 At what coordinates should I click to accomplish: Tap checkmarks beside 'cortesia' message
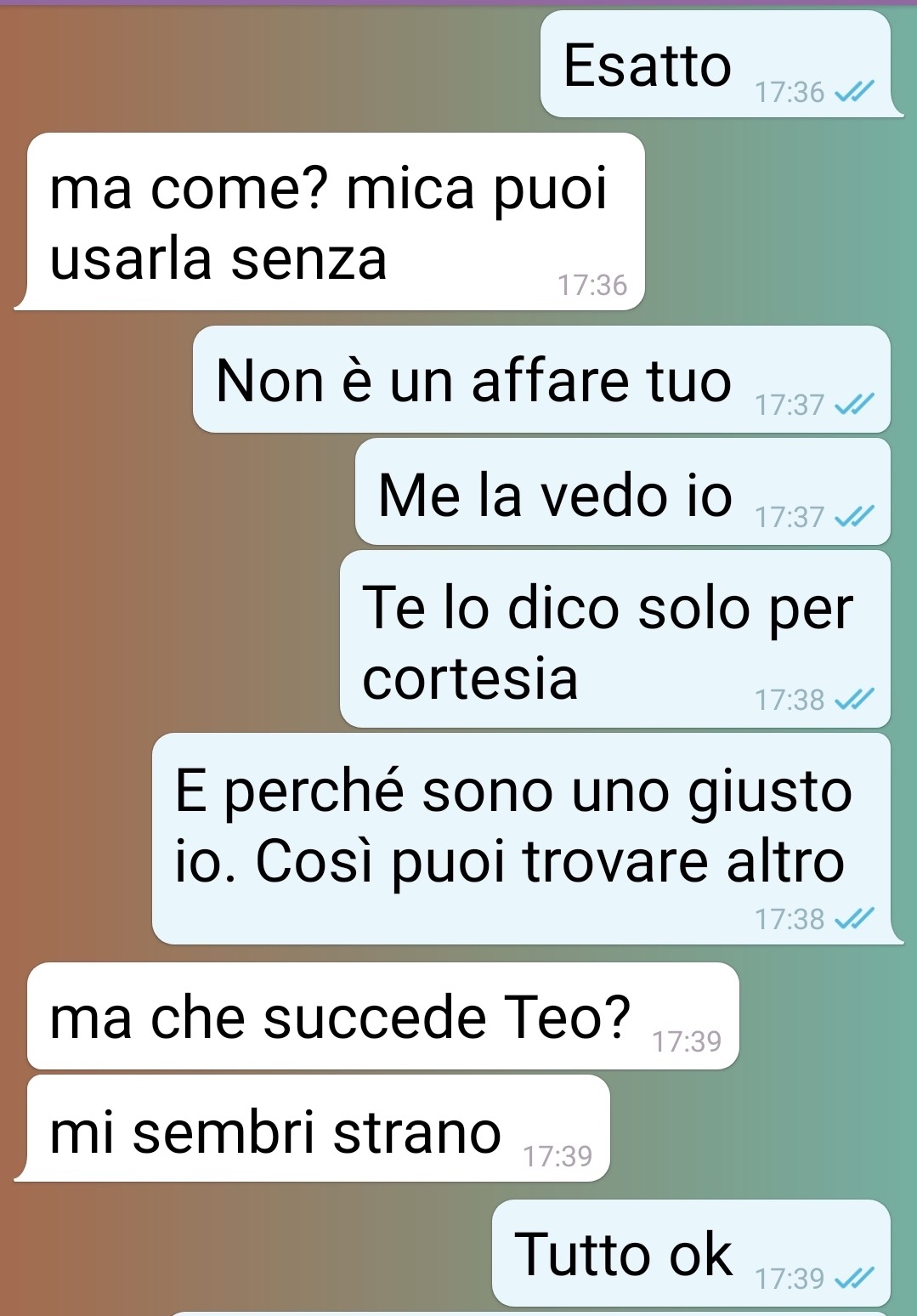[x=853, y=700]
